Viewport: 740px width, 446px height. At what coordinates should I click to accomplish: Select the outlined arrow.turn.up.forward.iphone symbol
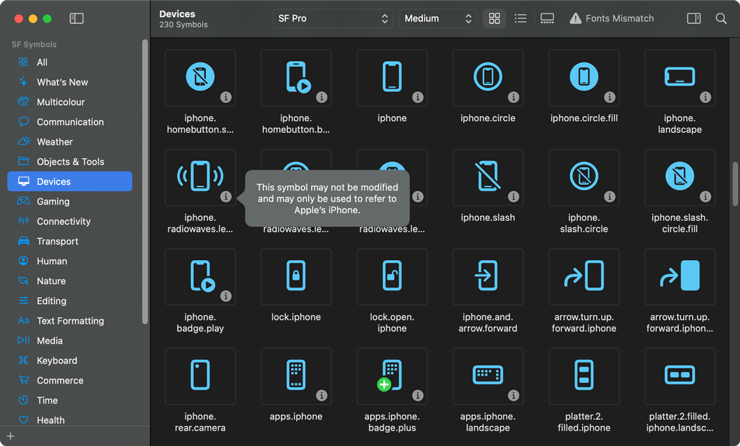pos(584,277)
